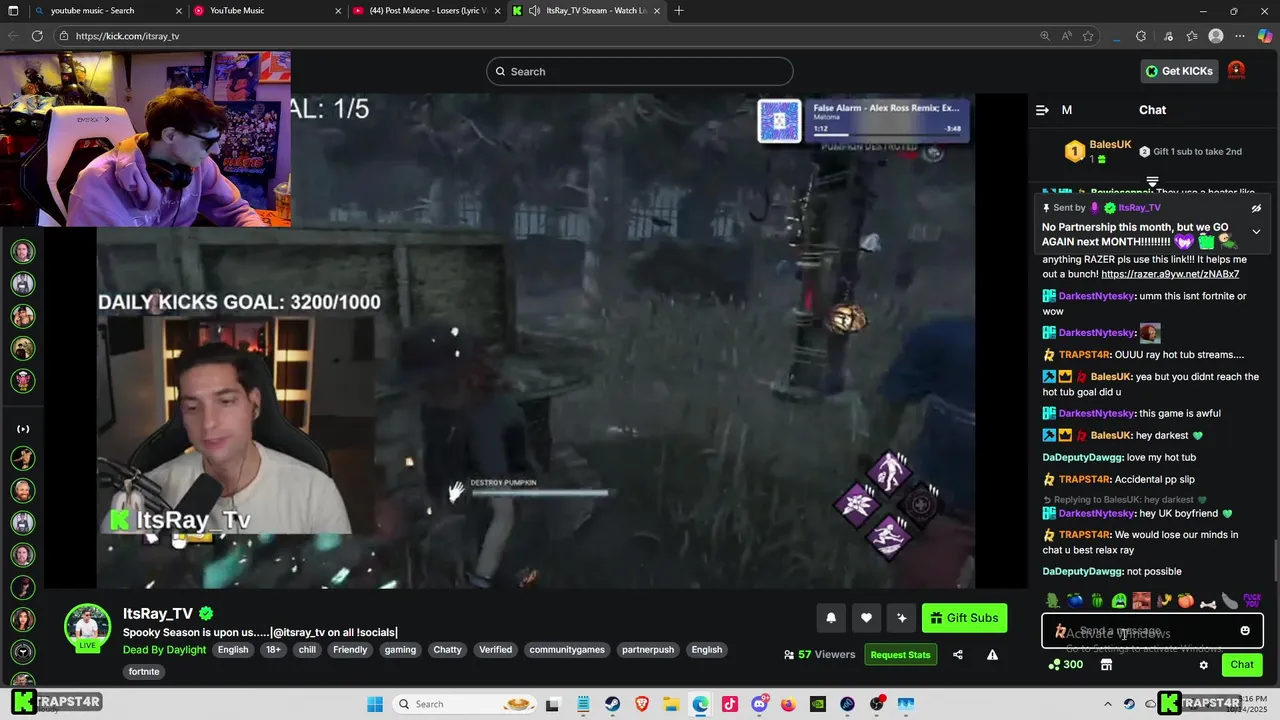Click the 57 Viewers count
This screenshot has height=720, width=1280.
click(x=820, y=655)
